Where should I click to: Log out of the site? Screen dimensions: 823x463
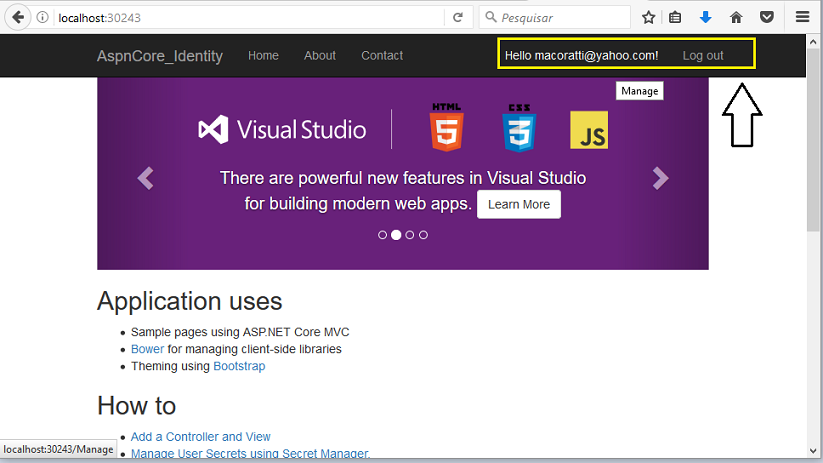pyautogui.click(x=703, y=56)
